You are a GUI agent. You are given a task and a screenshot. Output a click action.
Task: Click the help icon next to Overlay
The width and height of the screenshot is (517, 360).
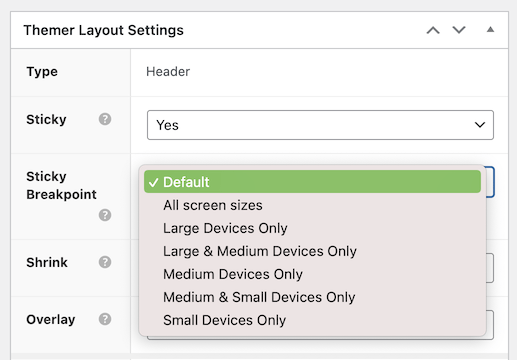click(105, 319)
